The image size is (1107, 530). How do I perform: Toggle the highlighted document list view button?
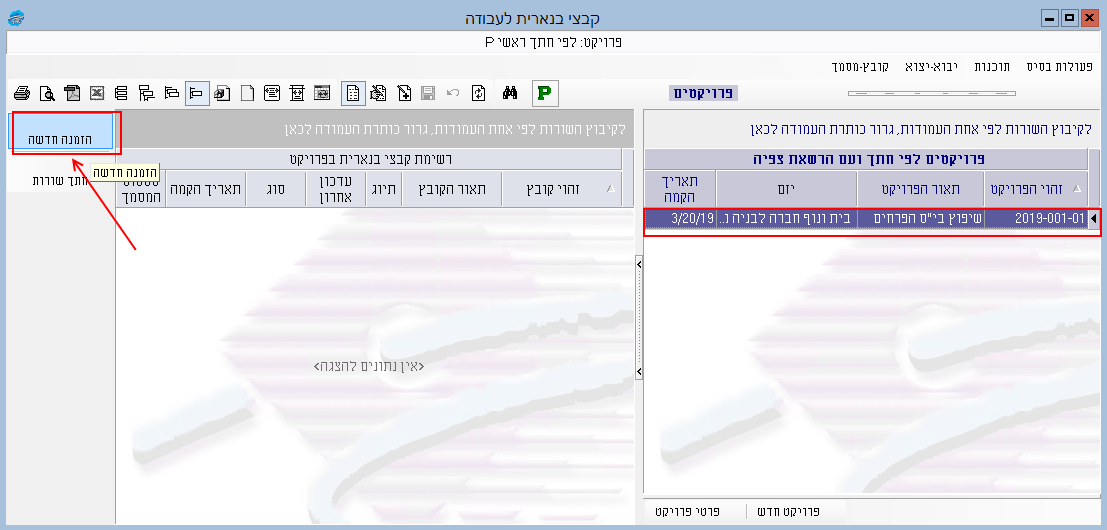tap(352, 94)
